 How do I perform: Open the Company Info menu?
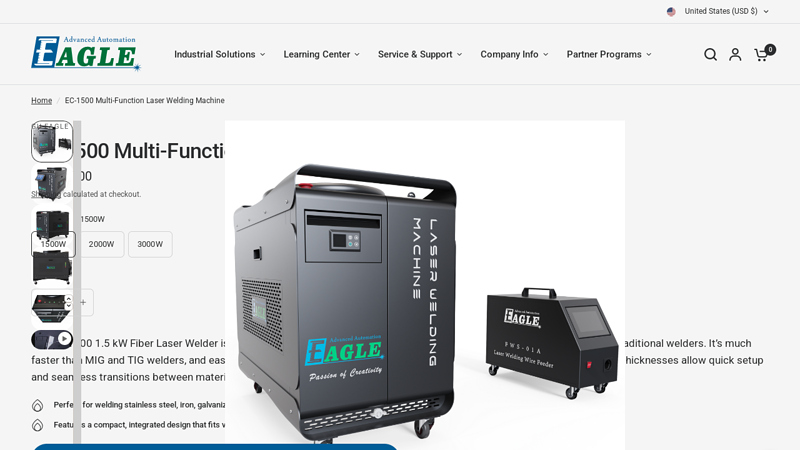(x=514, y=55)
